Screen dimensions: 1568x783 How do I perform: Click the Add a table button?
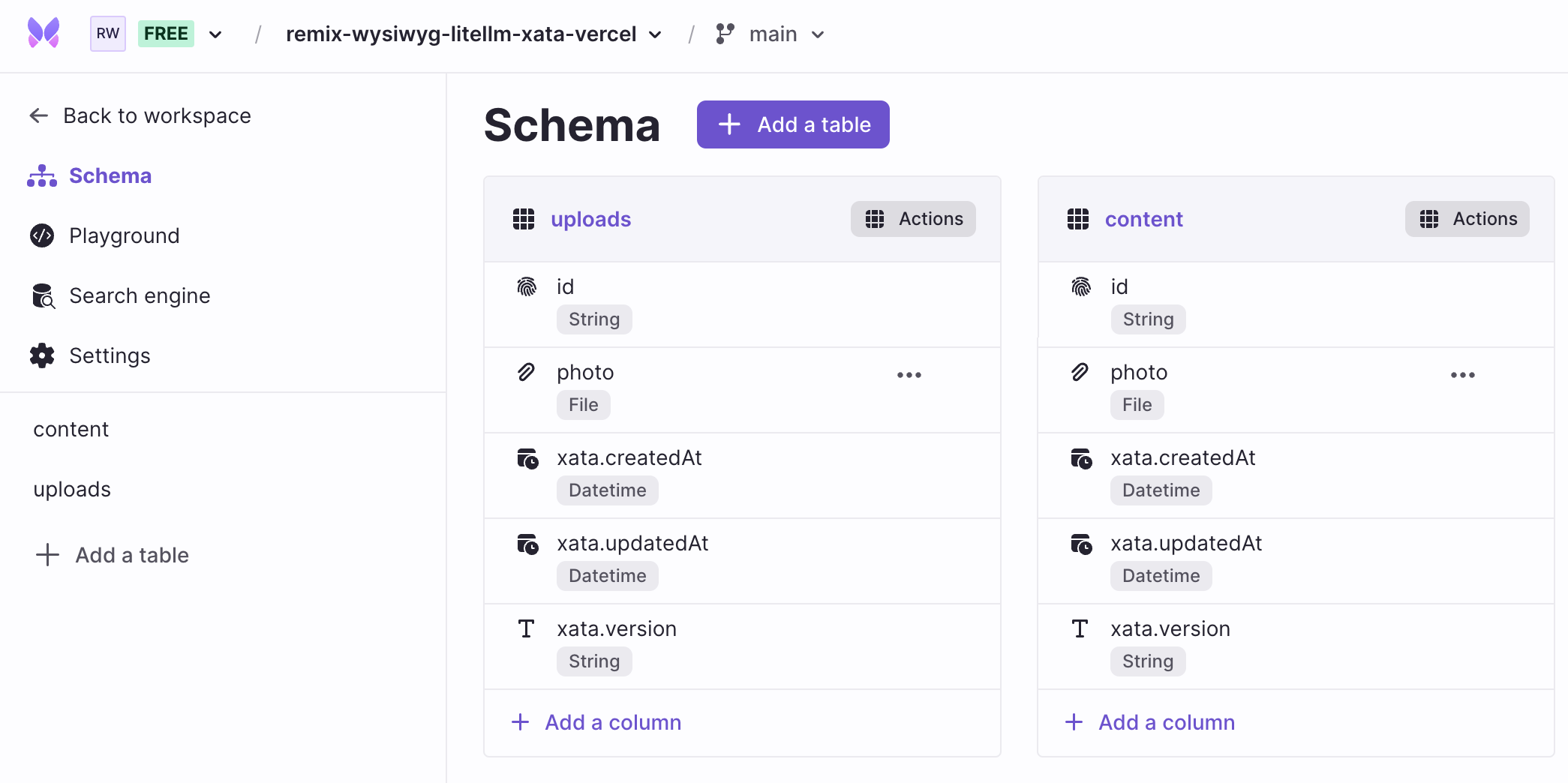click(792, 124)
